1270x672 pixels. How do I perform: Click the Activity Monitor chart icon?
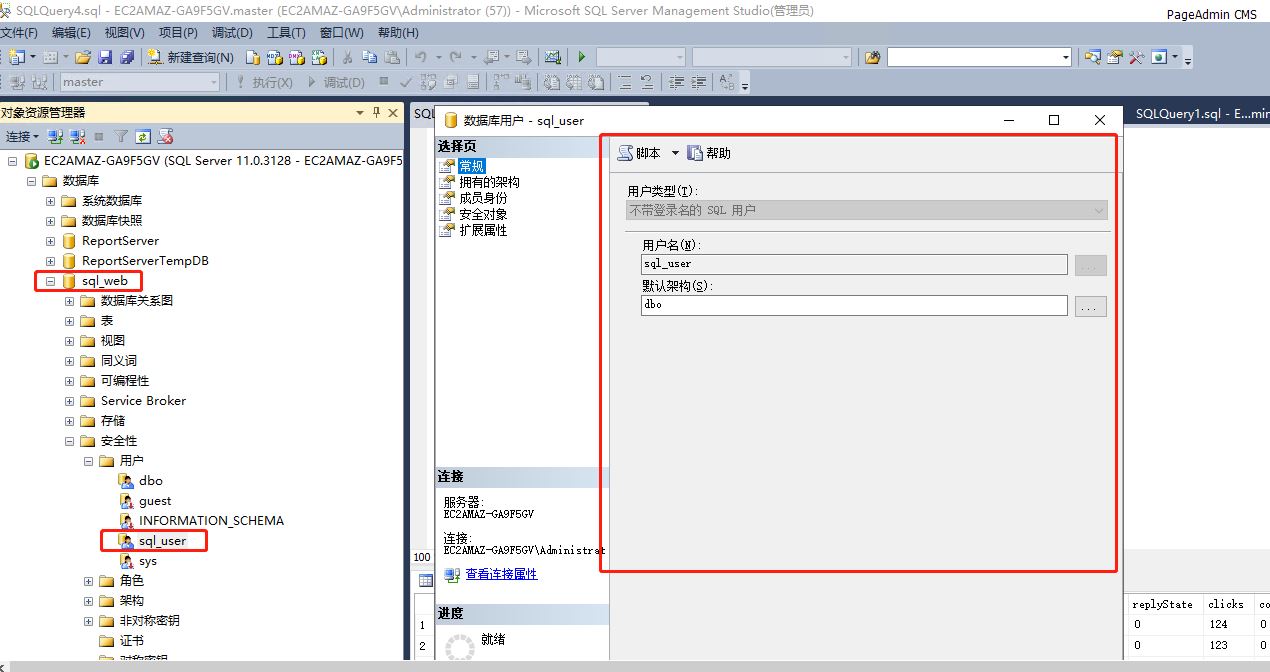point(552,58)
